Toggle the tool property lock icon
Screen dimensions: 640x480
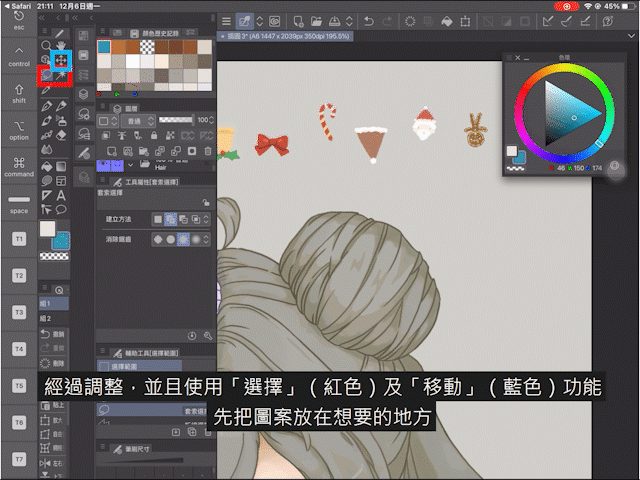pyautogui.click(x=206, y=202)
